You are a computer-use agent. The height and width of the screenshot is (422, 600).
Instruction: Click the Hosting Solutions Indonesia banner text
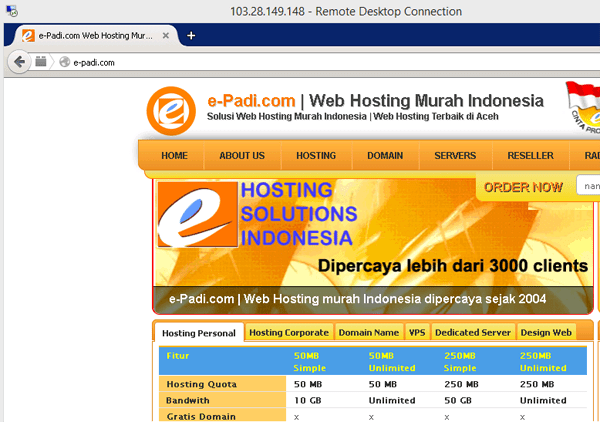click(x=298, y=214)
